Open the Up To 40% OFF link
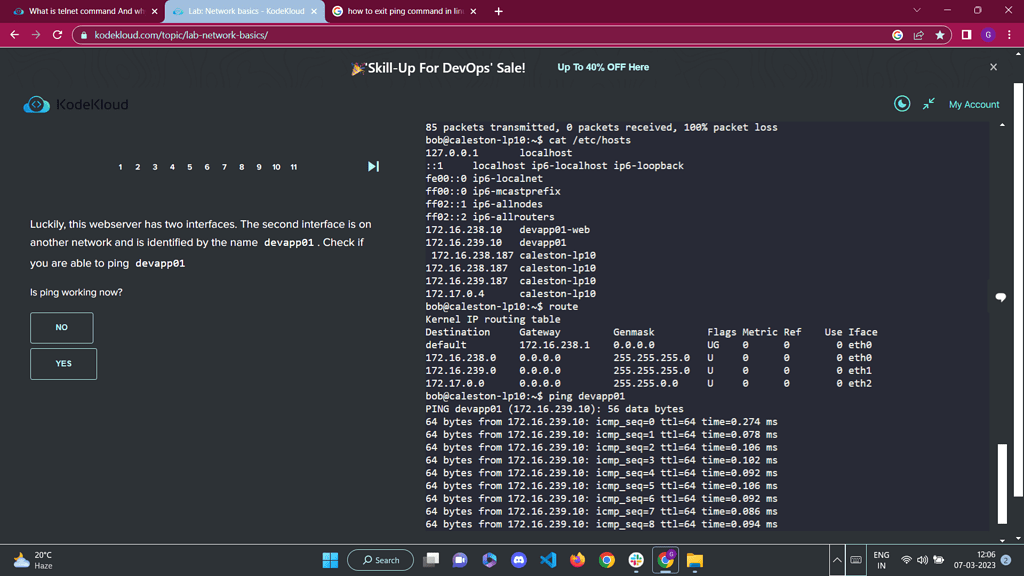The width and height of the screenshot is (1024, 576). click(x=603, y=67)
